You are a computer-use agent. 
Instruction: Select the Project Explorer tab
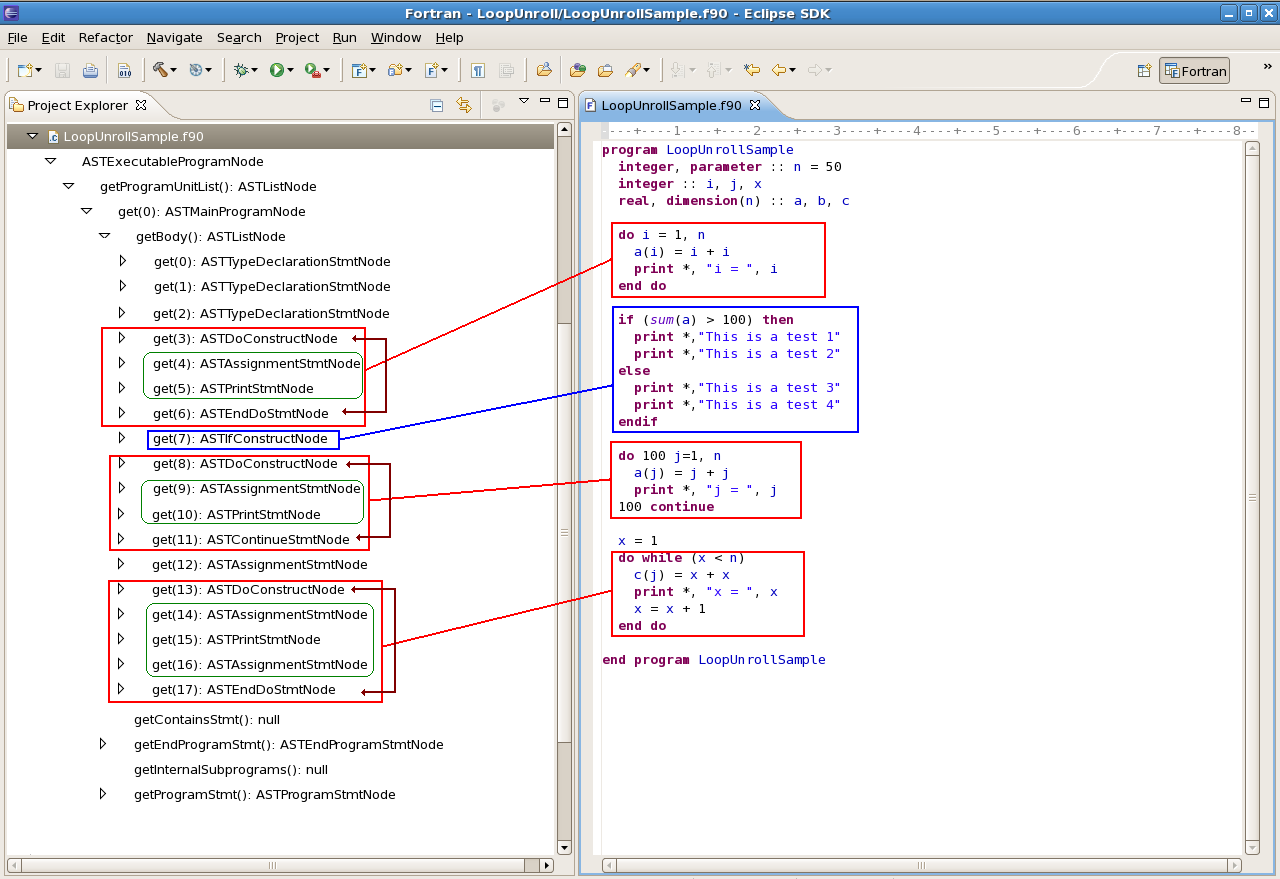(78, 105)
